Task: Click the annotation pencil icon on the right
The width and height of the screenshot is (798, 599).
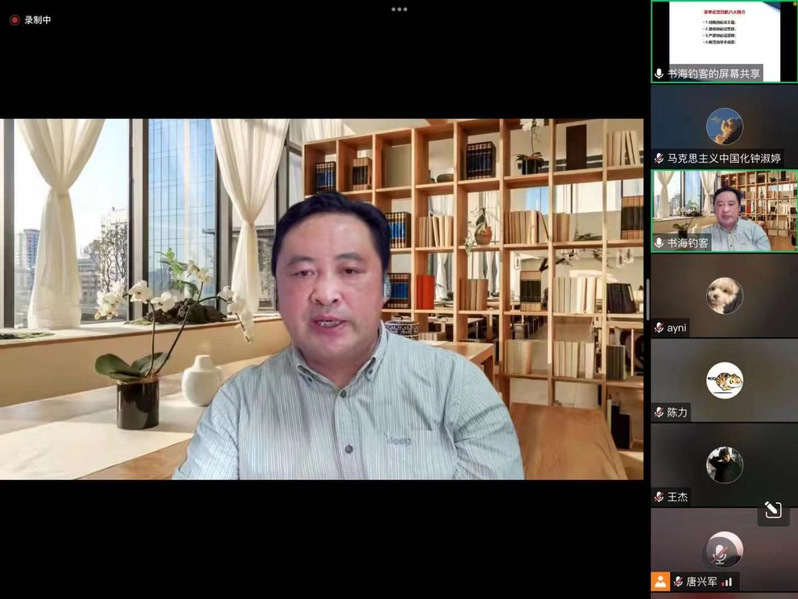Action: [x=773, y=510]
